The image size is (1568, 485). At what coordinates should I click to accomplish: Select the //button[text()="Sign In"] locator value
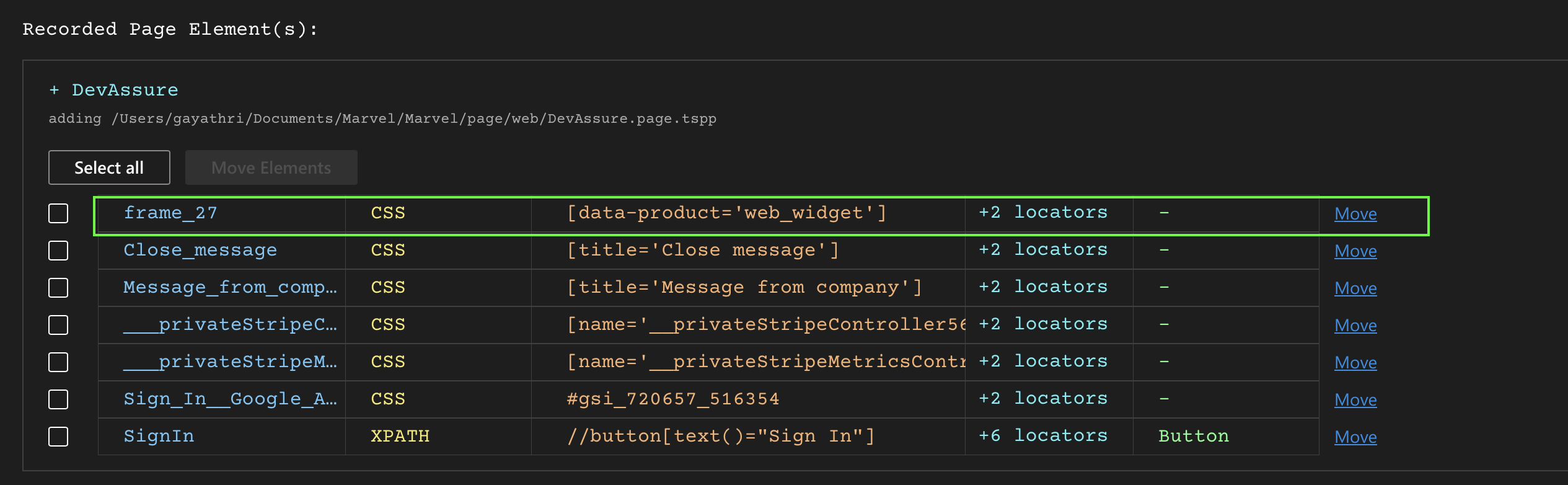point(720,437)
